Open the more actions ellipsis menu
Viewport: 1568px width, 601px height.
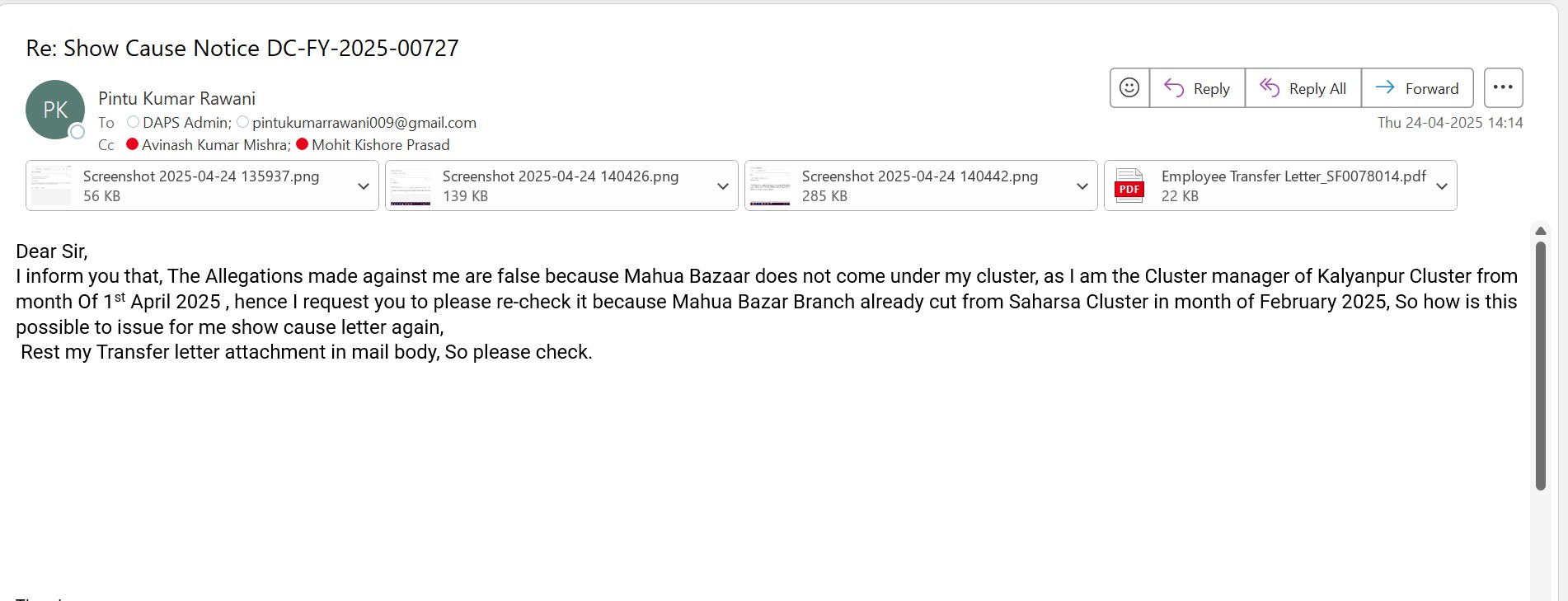[1503, 87]
